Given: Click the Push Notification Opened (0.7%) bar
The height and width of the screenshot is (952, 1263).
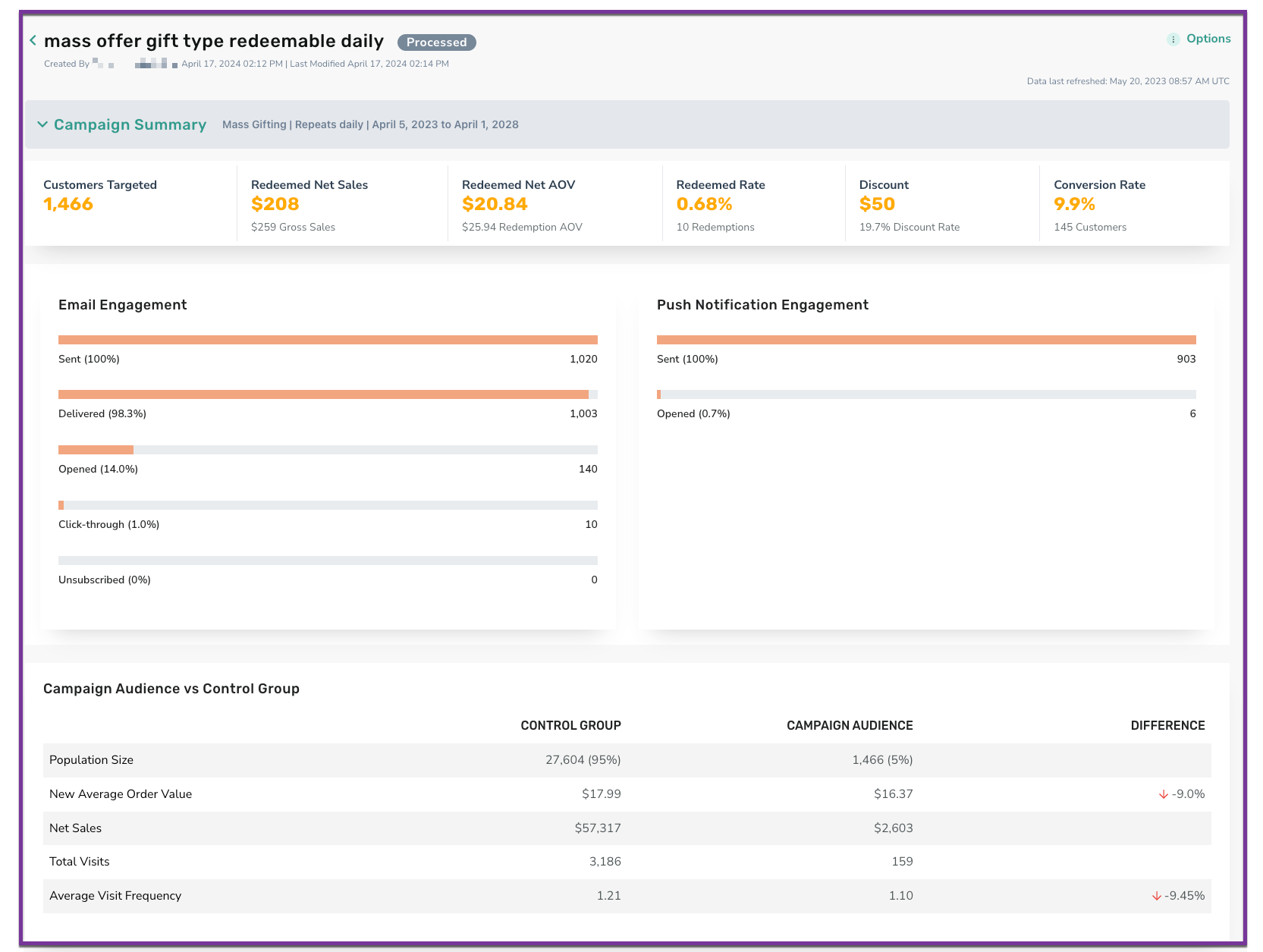Looking at the screenshot, I should [x=926, y=394].
